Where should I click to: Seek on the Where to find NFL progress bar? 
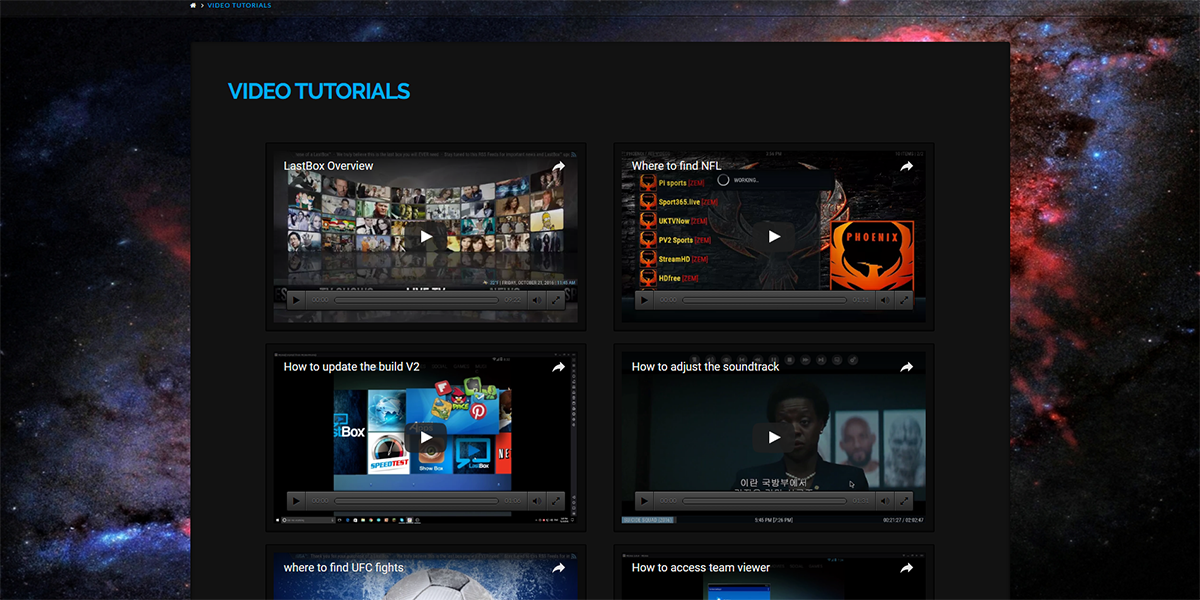point(764,299)
